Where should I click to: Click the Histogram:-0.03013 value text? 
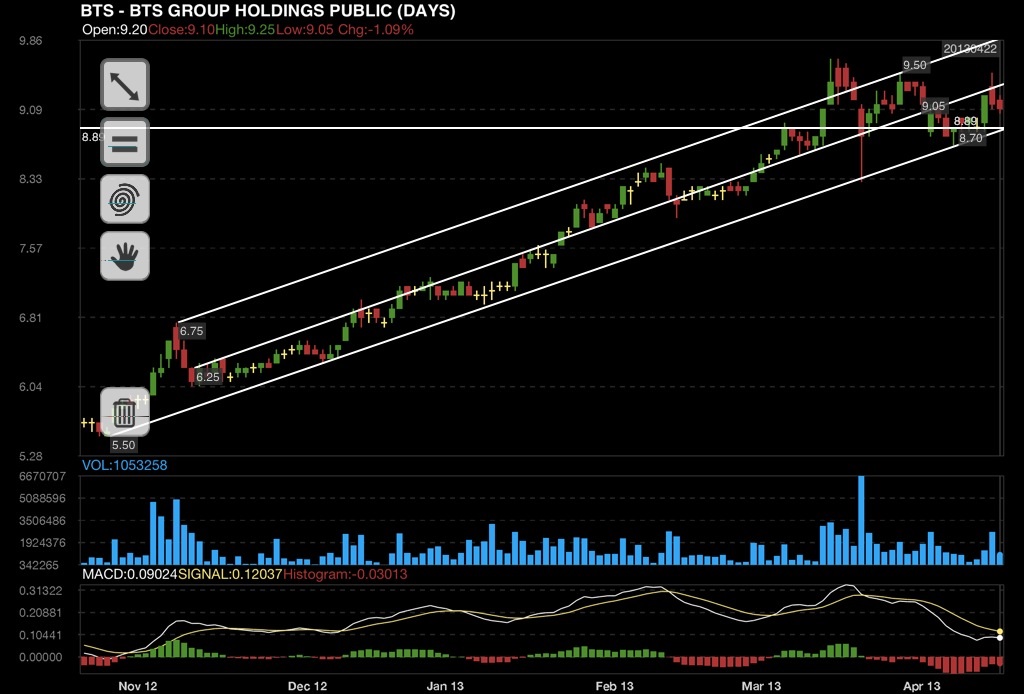pyautogui.click(x=345, y=575)
